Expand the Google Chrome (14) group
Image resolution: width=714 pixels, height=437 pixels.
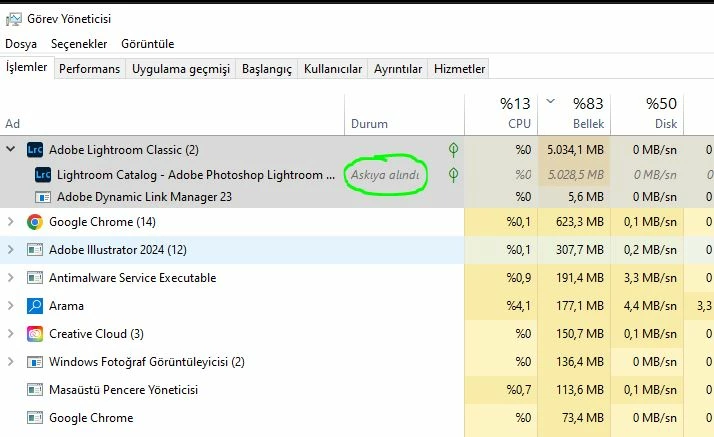click(x=10, y=222)
